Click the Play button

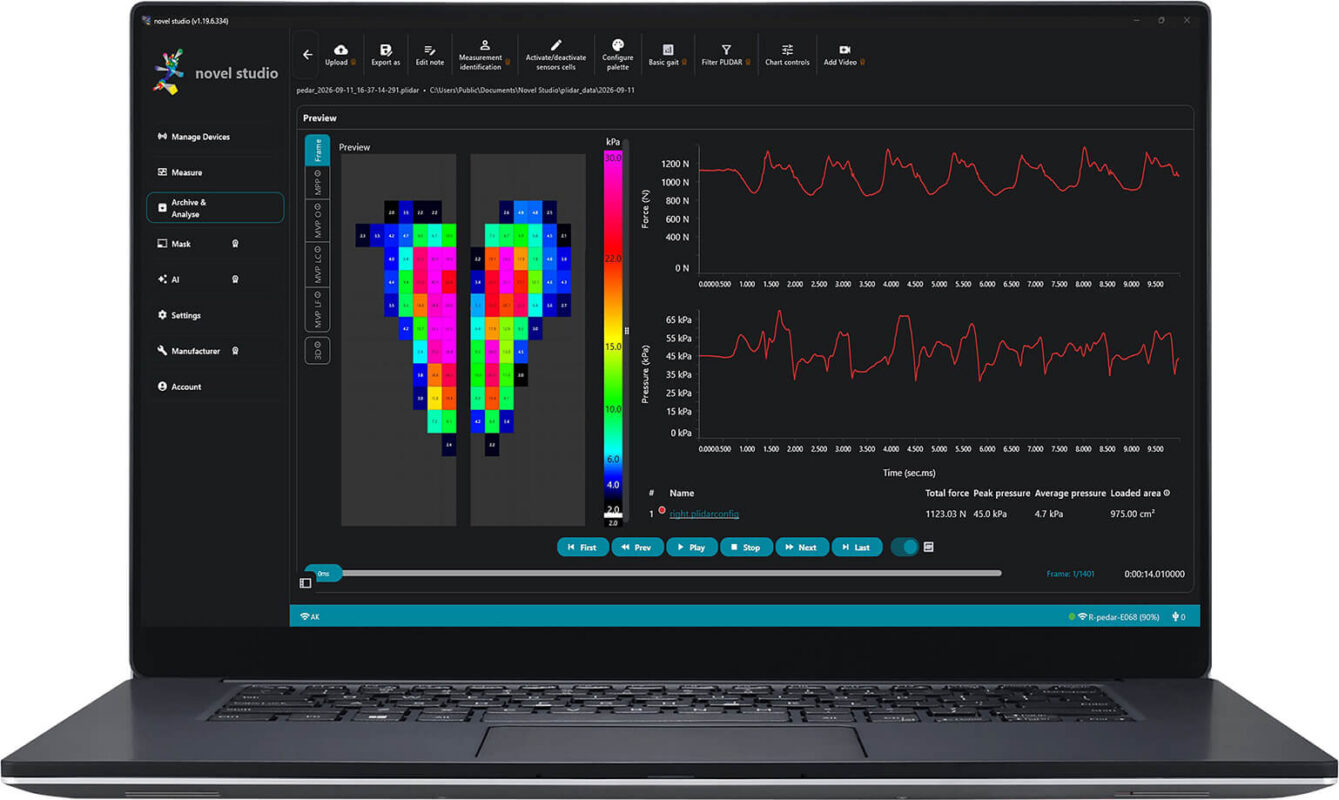[x=692, y=547]
